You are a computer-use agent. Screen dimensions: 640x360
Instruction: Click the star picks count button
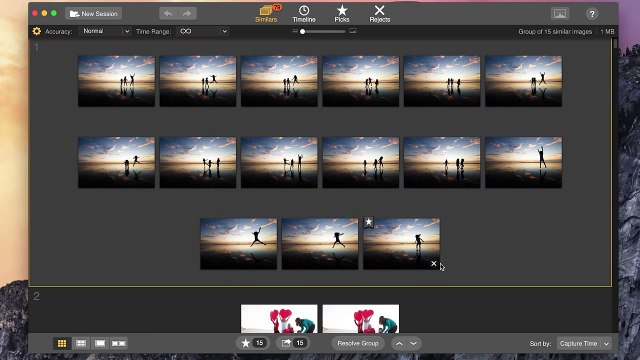click(253, 343)
